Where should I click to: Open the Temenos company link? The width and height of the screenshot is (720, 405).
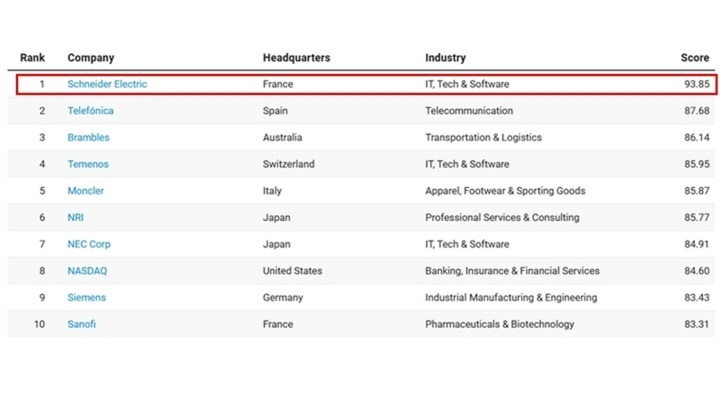tap(88, 164)
